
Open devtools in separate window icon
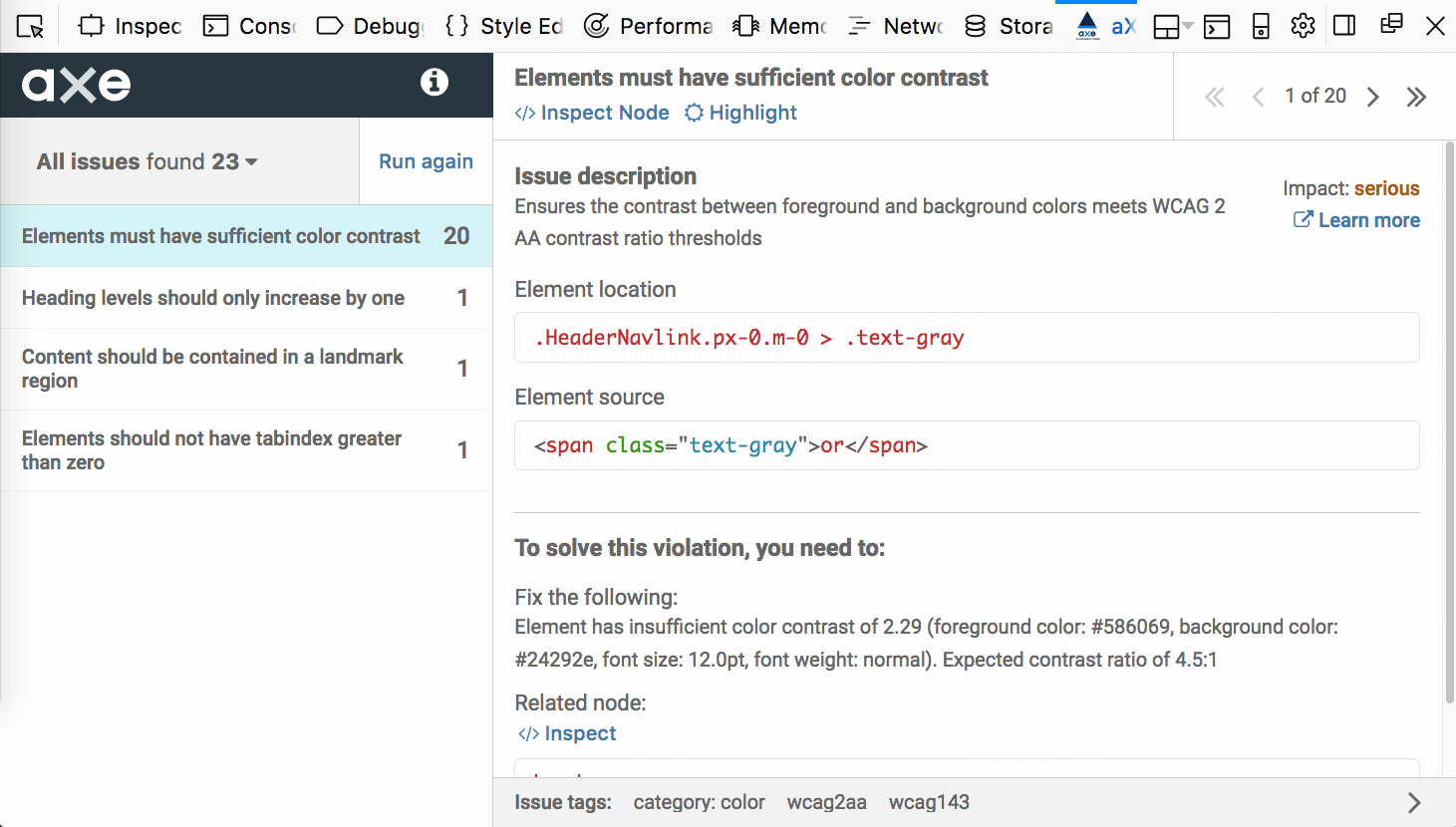point(1392,25)
